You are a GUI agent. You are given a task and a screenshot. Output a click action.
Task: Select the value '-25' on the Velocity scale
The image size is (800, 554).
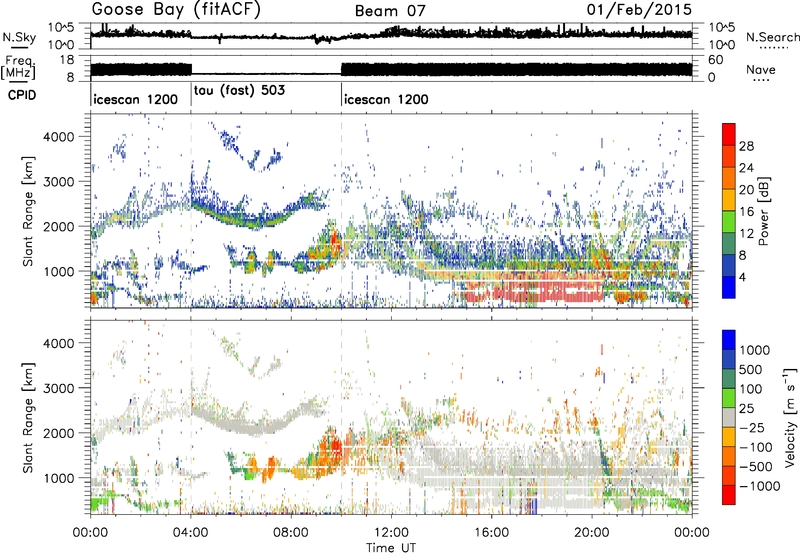(752, 427)
